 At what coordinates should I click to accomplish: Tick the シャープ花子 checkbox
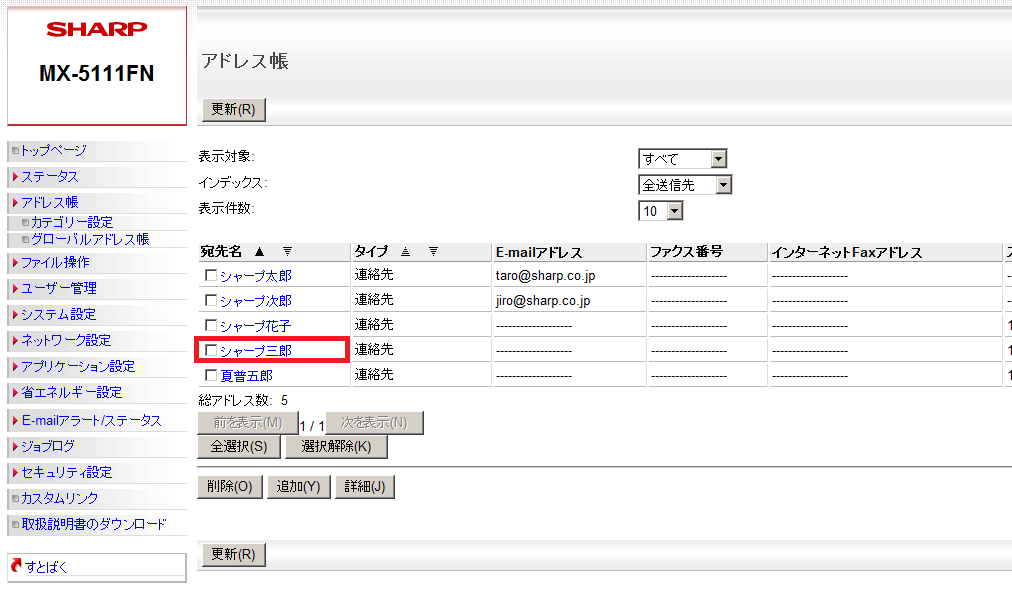click(x=211, y=325)
